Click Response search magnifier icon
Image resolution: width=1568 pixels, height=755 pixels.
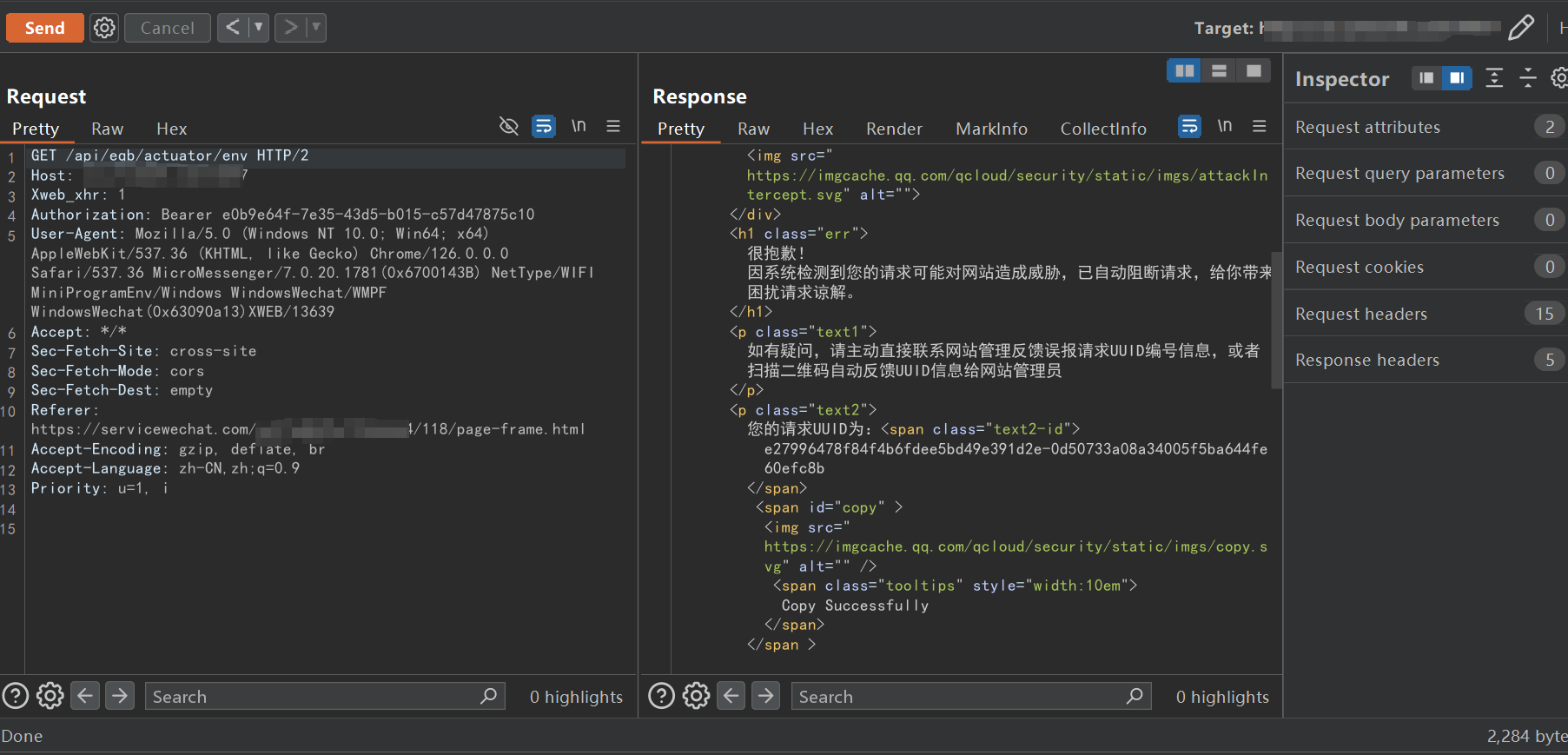pos(1135,696)
